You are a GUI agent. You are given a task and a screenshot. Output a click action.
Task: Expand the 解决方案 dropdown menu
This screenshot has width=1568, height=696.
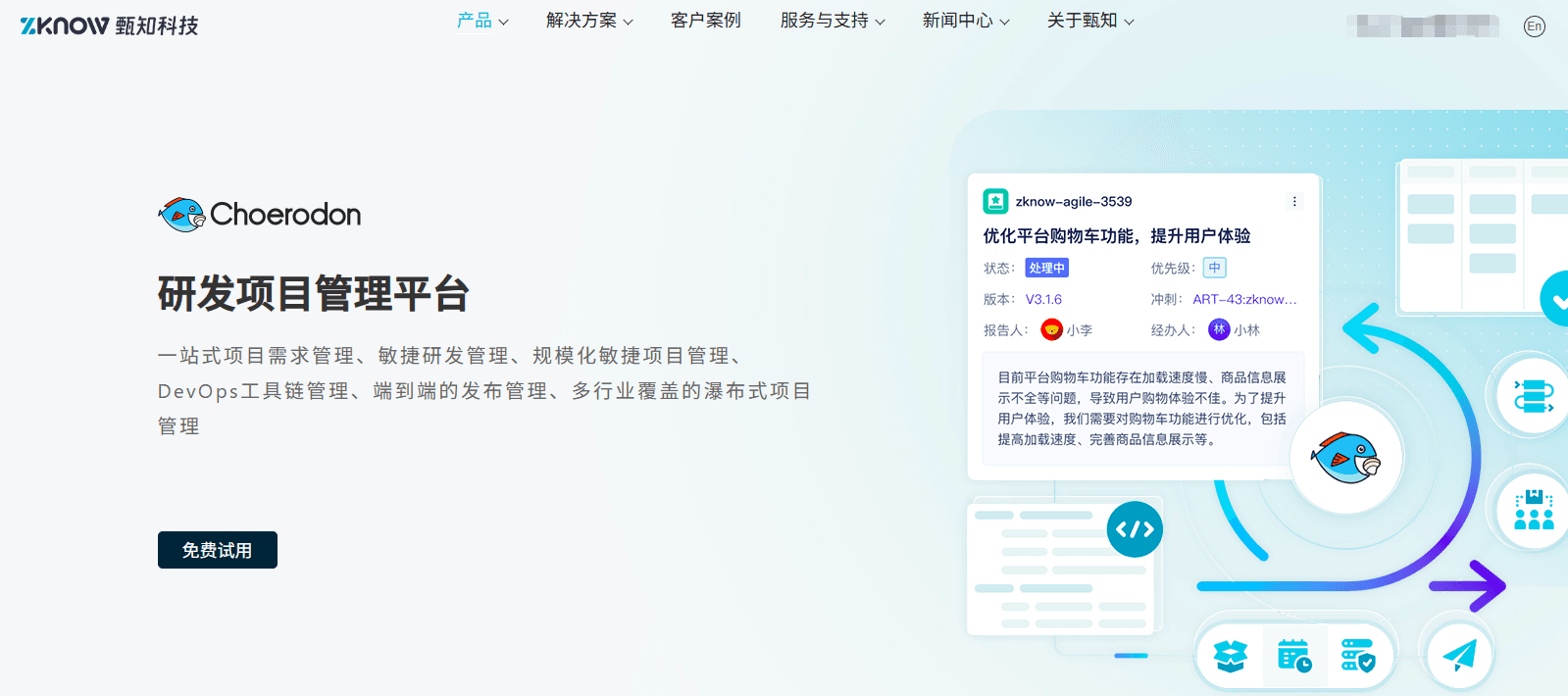[589, 21]
